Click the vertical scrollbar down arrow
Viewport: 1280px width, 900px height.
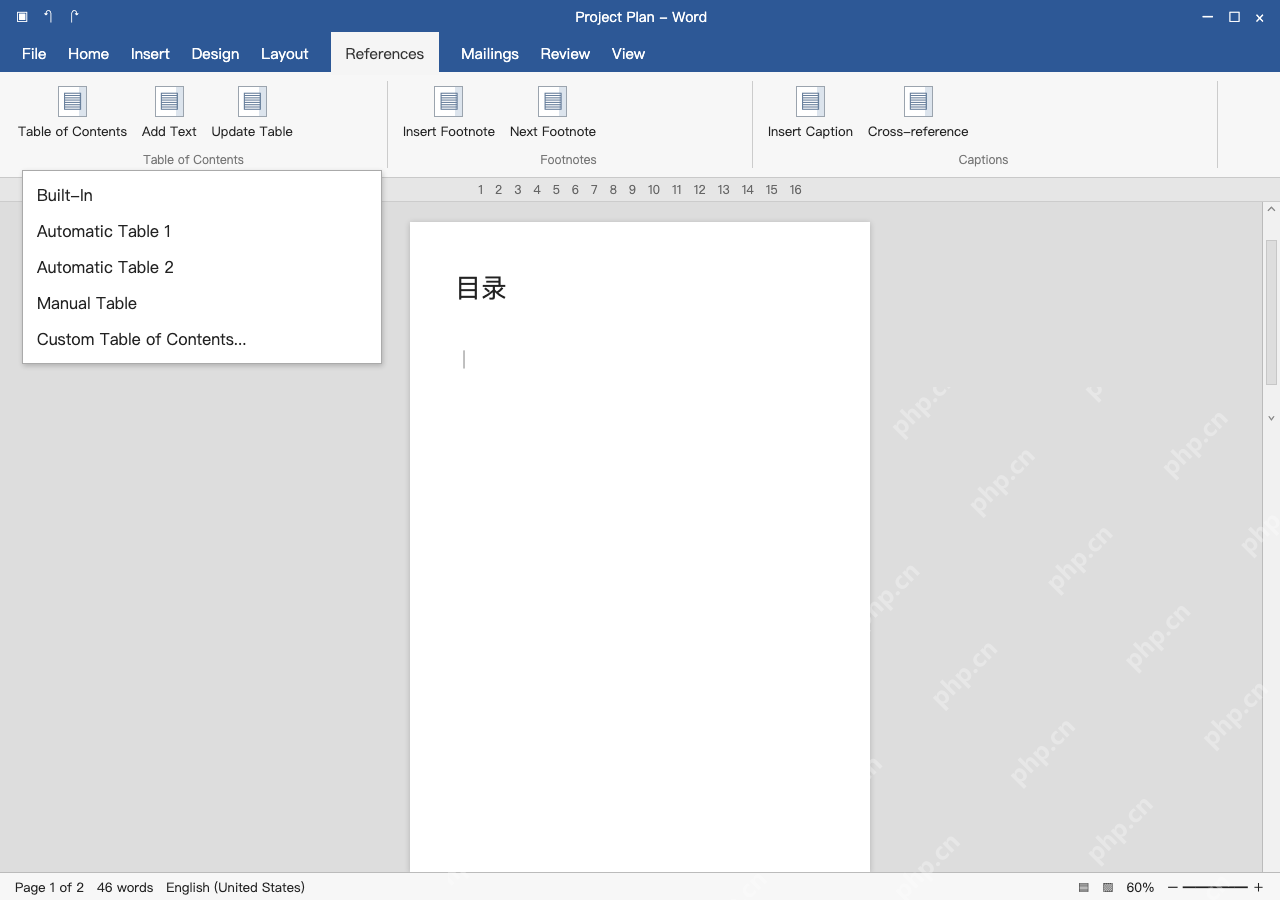point(1271,419)
